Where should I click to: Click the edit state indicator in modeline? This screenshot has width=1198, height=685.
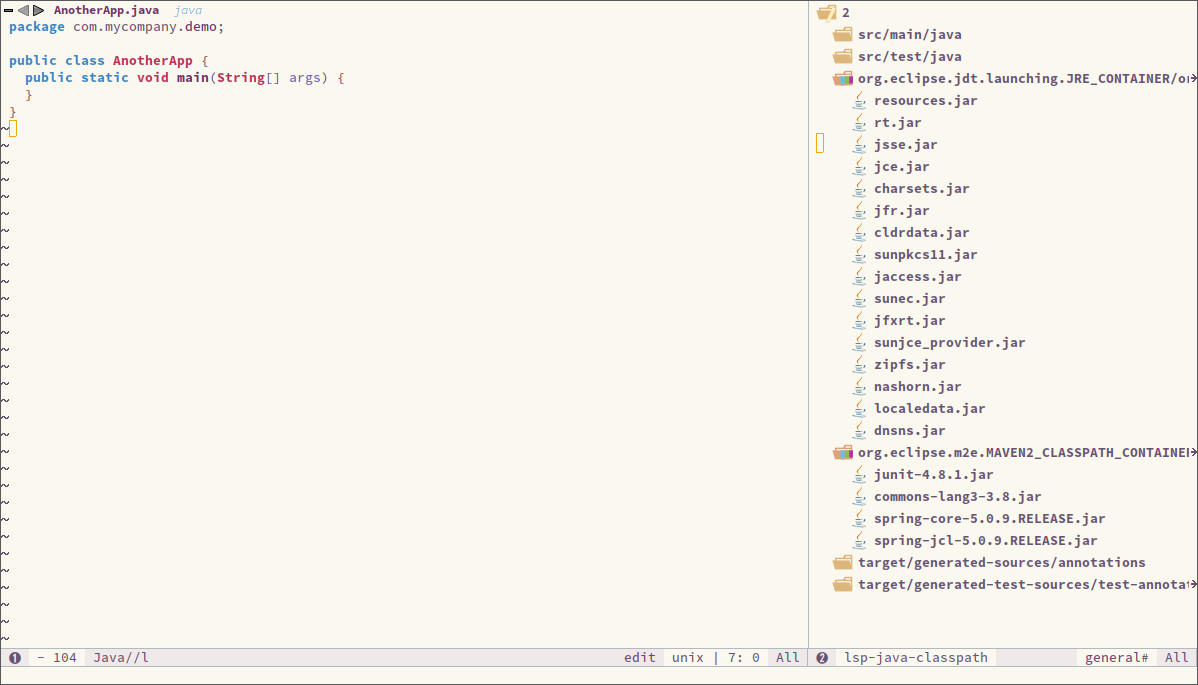click(639, 658)
